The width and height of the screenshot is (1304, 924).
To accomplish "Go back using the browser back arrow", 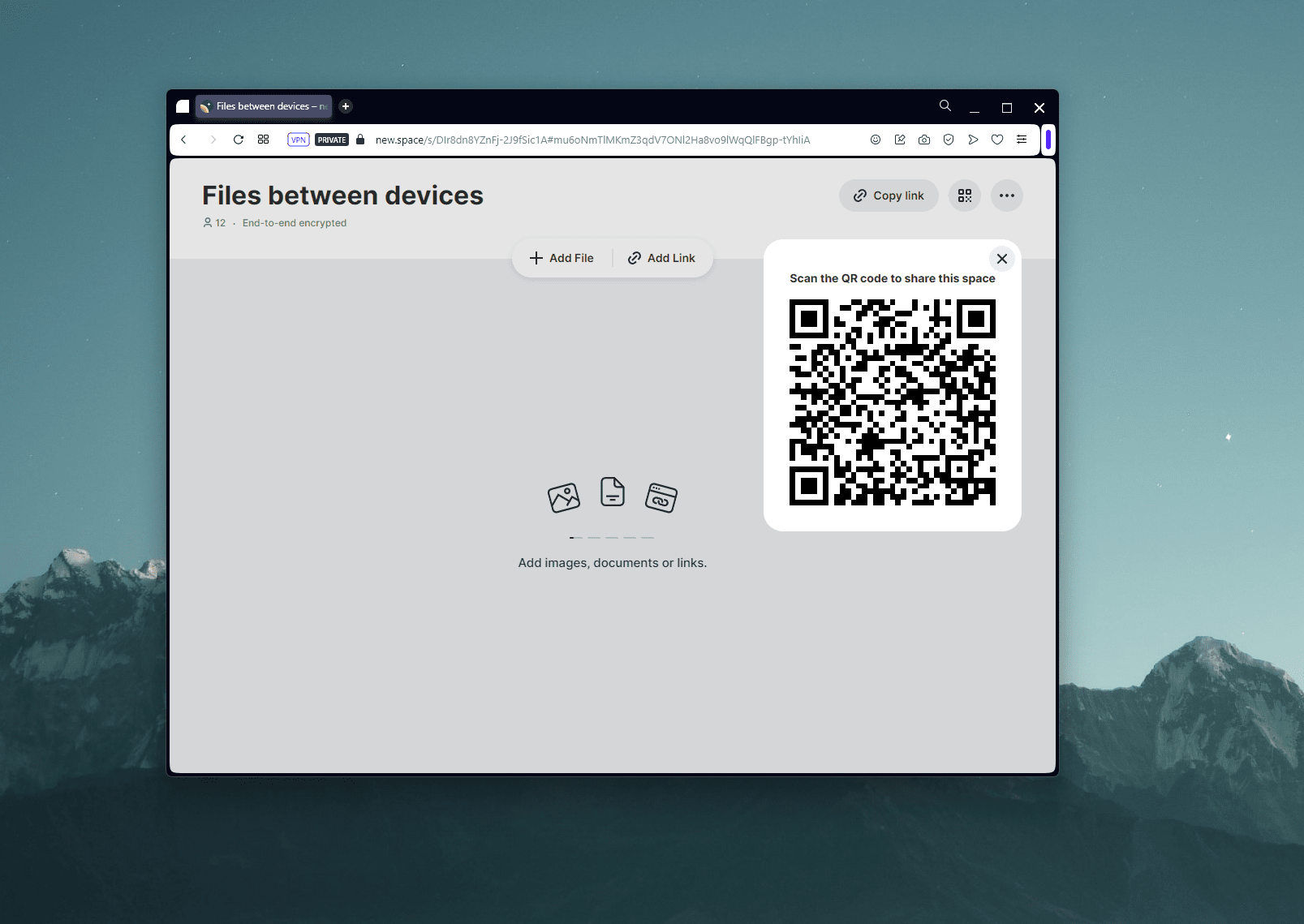I will point(184,140).
